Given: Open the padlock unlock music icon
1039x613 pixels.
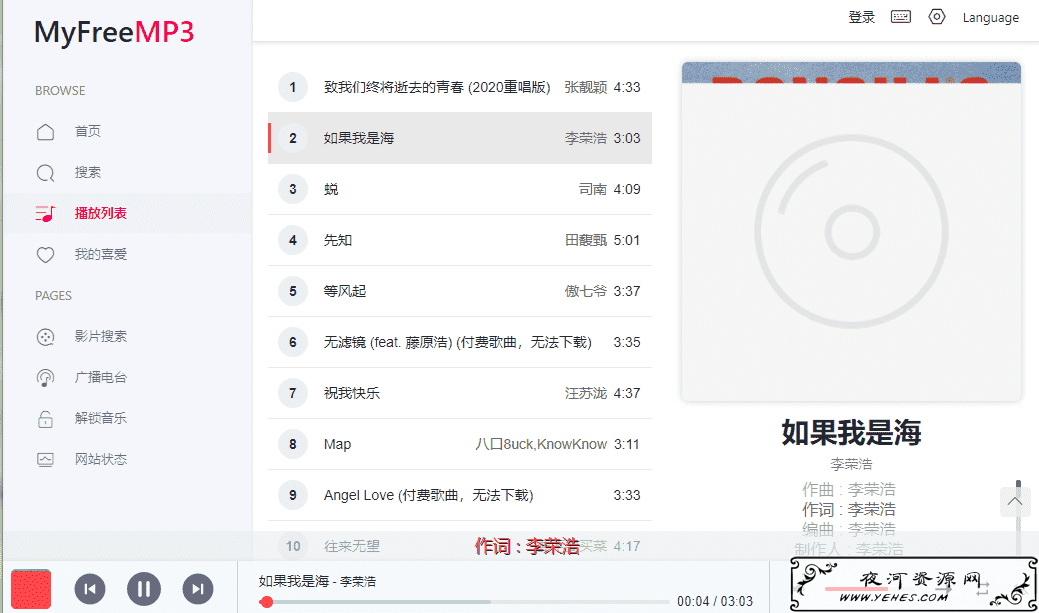Looking at the screenshot, I should [45, 419].
